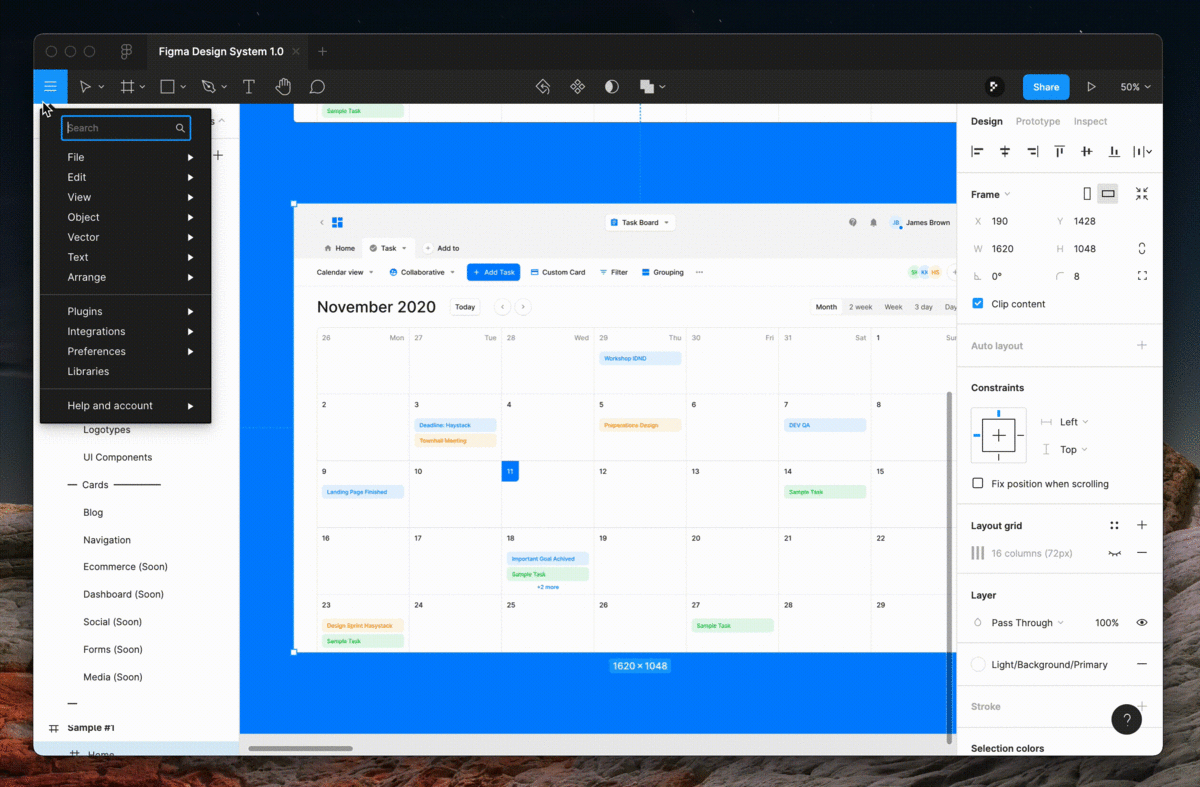The height and width of the screenshot is (787, 1200).
Task: Click the Mask contrast icon in toolbar
Action: point(612,87)
